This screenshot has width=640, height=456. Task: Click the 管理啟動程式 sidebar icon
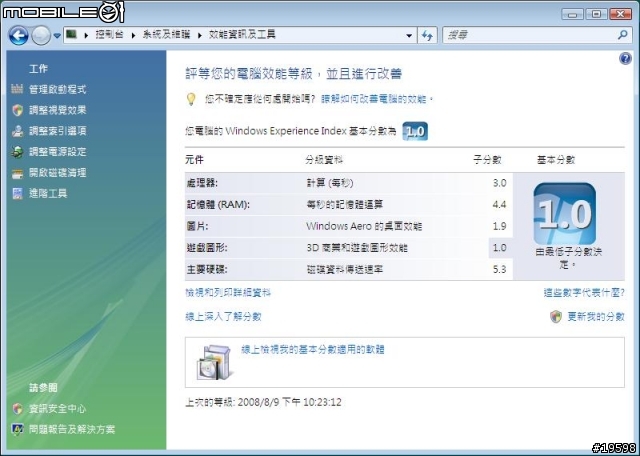(x=17, y=89)
